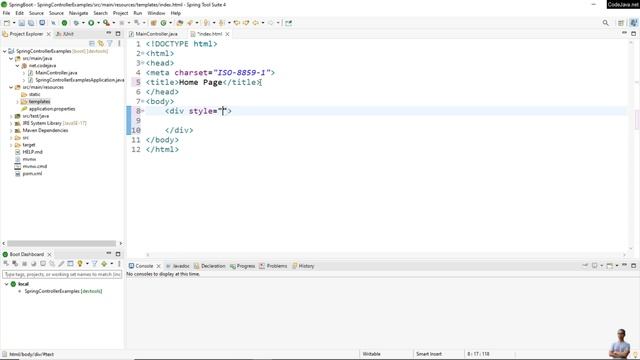Open the lightbulb dropdown arrow in Boot Dashboard
The height and width of the screenshot is (360, 640).
[87, 264]
